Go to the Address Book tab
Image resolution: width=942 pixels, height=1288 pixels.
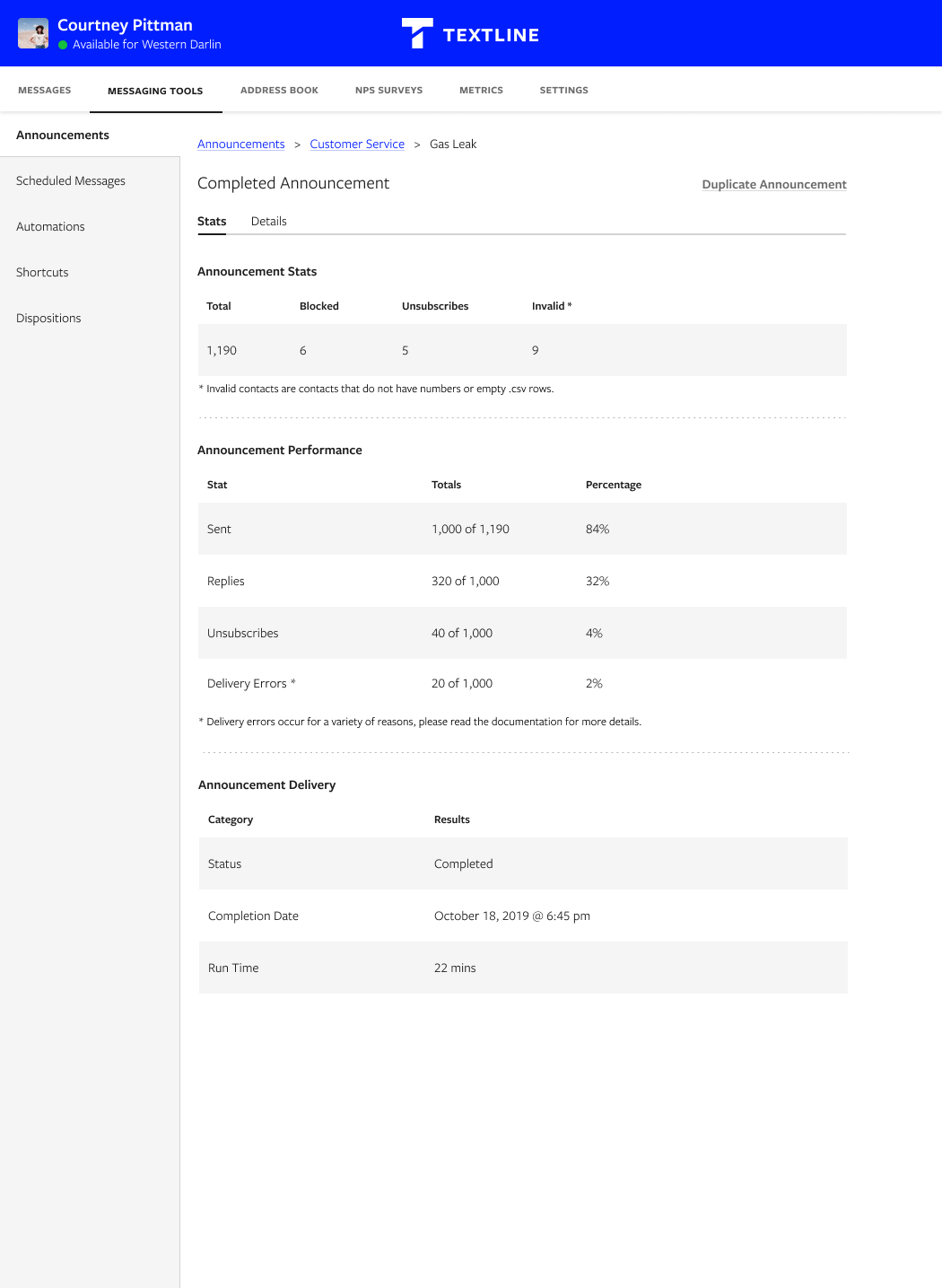pyautogui.click(x=279, y=90)
